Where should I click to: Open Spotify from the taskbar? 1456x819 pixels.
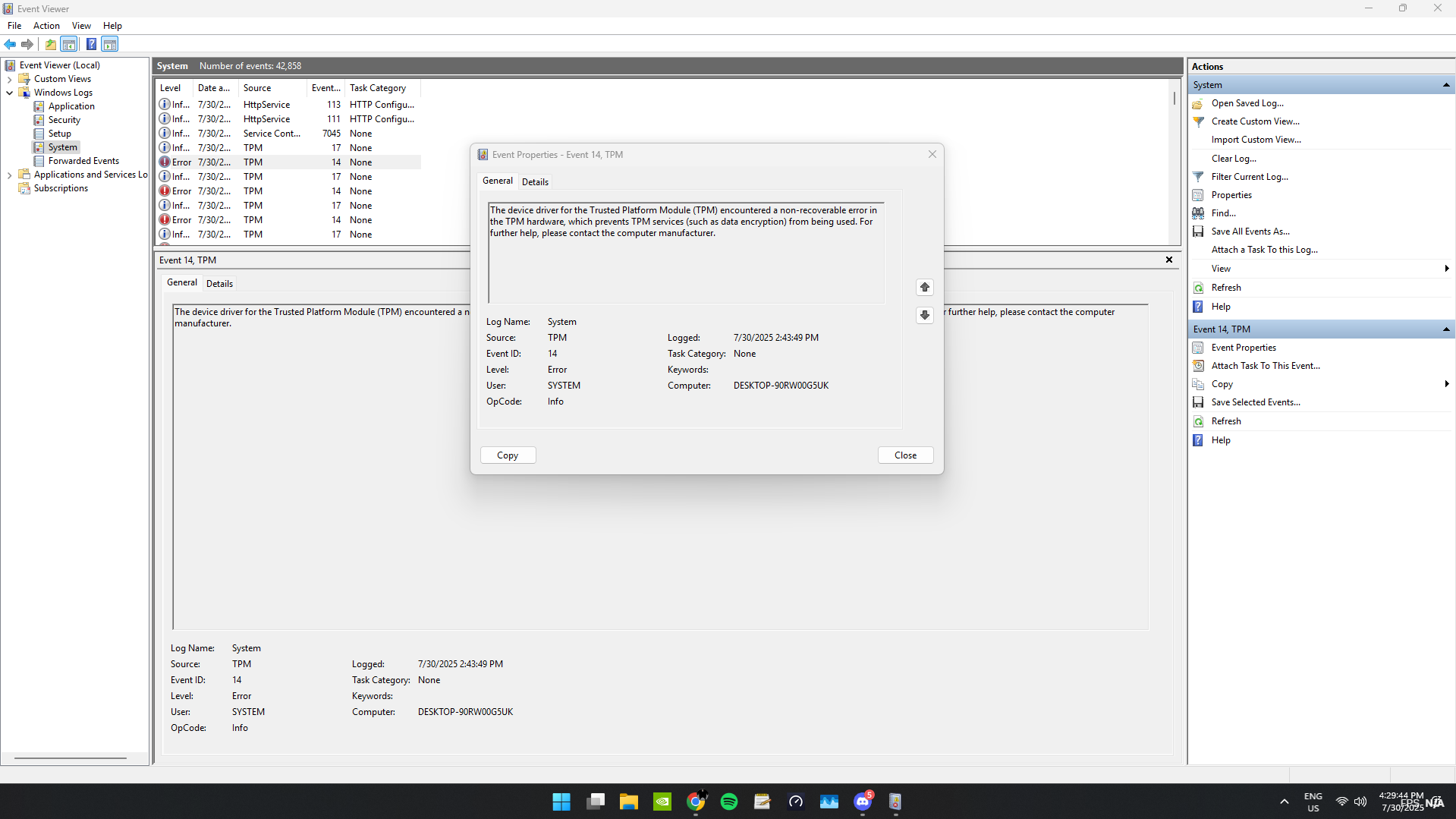pos(729,802)
